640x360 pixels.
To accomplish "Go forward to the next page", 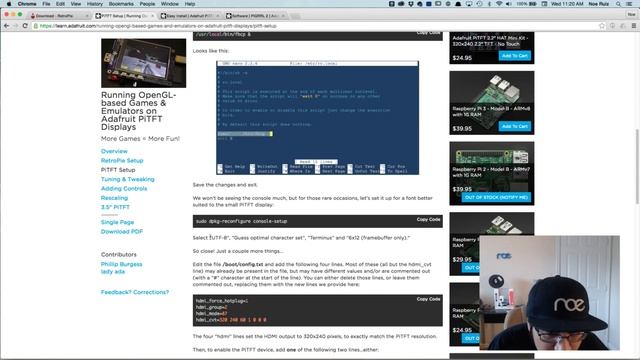I will [16, 26].
